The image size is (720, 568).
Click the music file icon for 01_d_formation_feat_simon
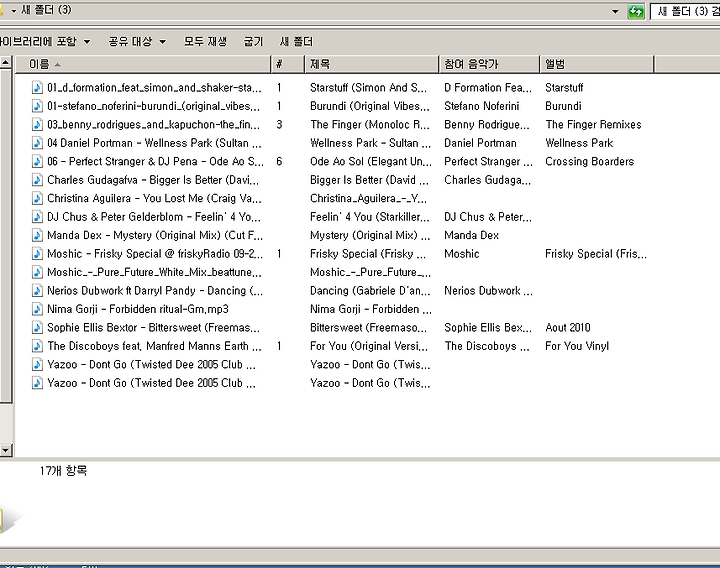[37, 87]
